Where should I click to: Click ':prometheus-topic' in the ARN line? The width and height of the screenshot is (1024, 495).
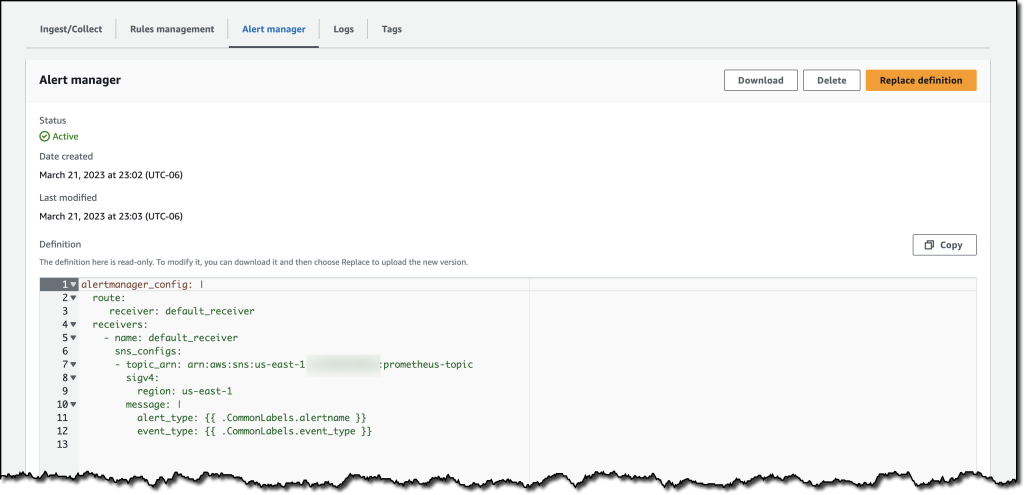coord(426,364)
